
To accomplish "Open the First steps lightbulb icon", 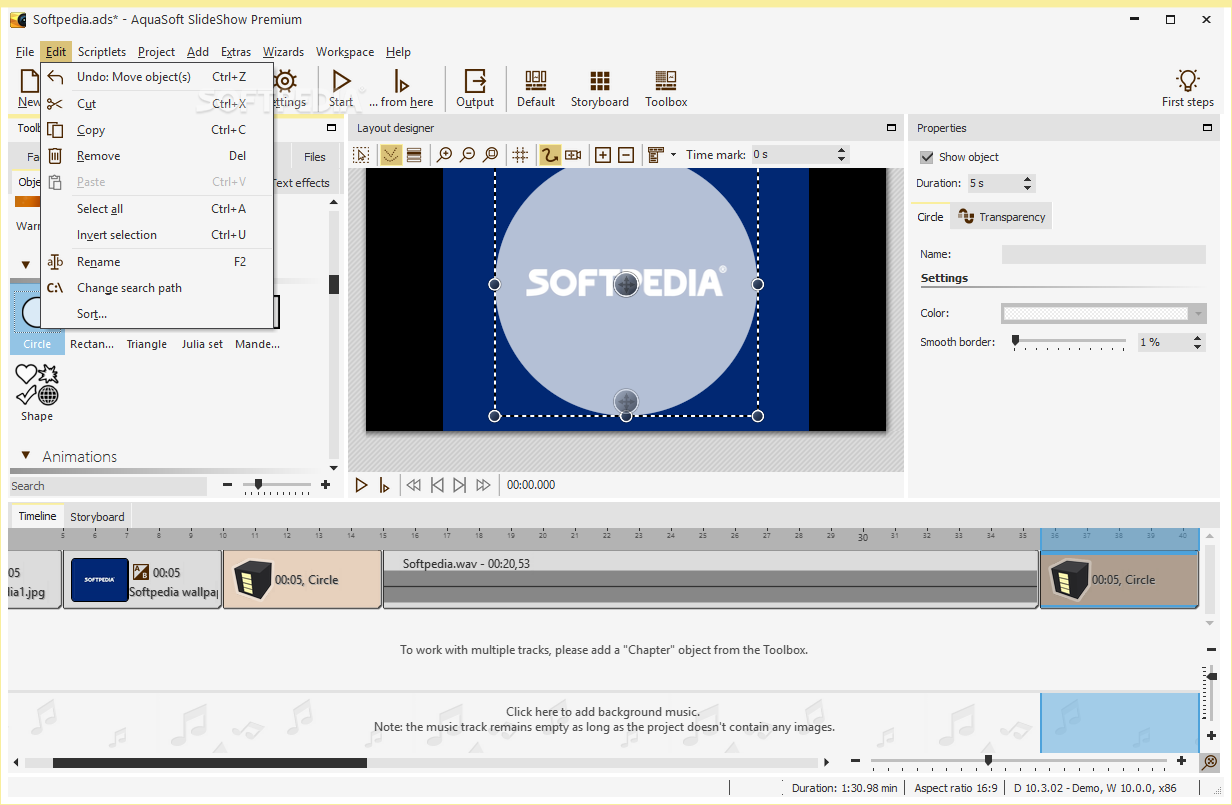I will 1188,81.
